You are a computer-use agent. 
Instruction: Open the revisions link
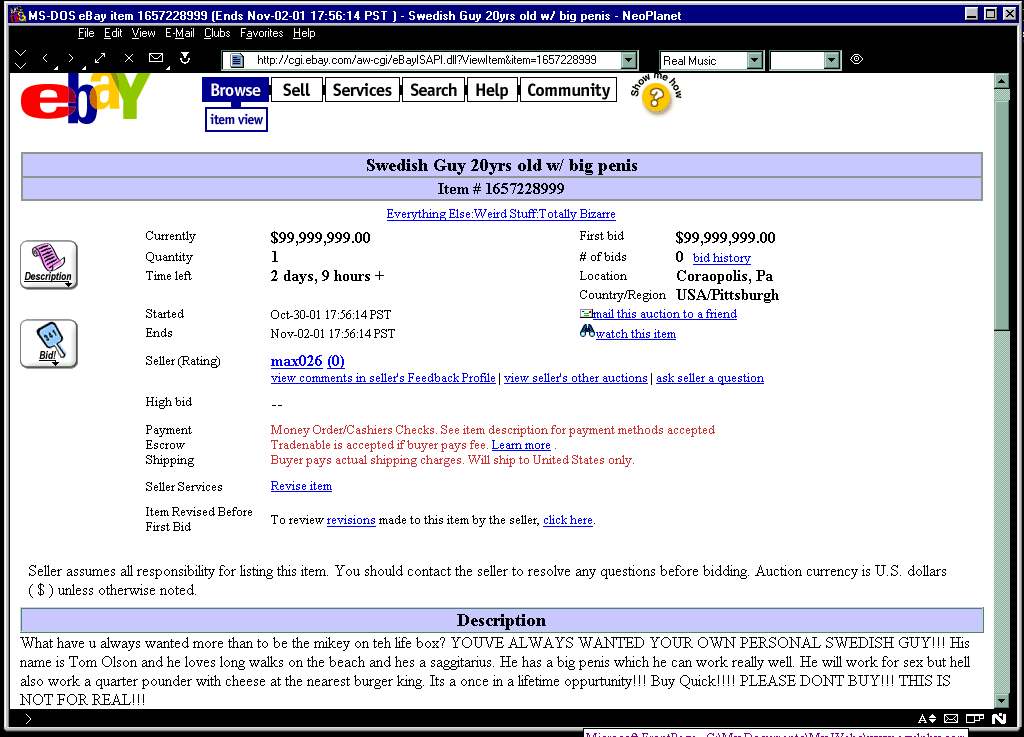click(351, 520)
